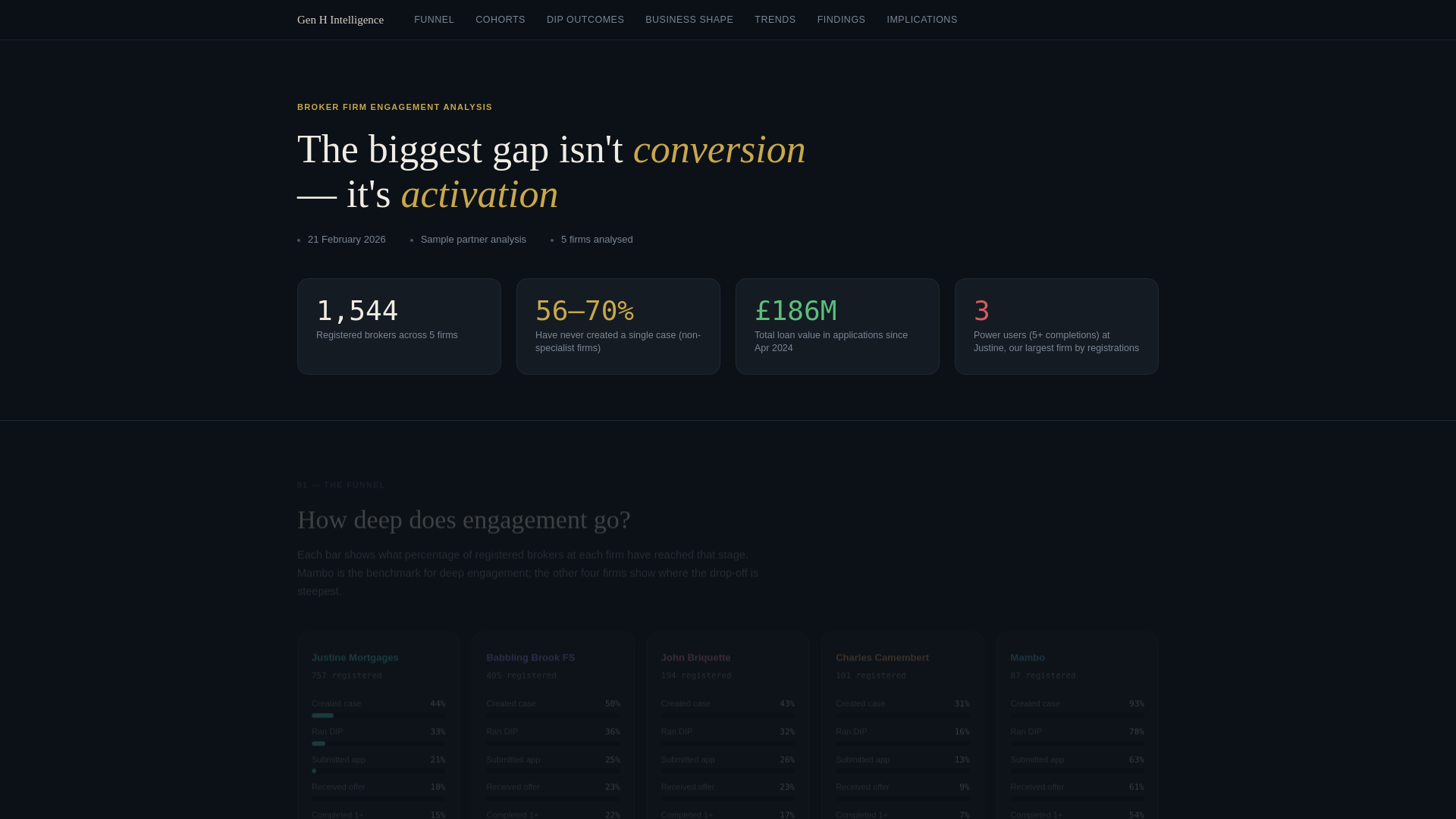Click 'Total loan value in applications' caption

coord(831,341)
